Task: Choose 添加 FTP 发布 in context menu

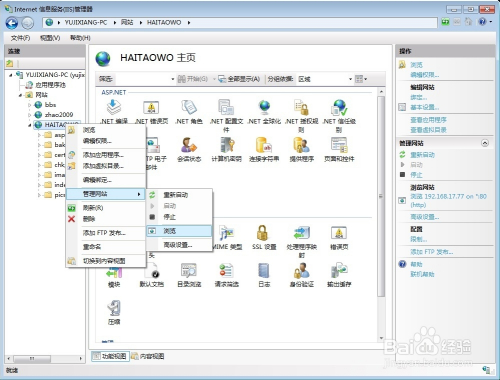Action: point(106,233)
